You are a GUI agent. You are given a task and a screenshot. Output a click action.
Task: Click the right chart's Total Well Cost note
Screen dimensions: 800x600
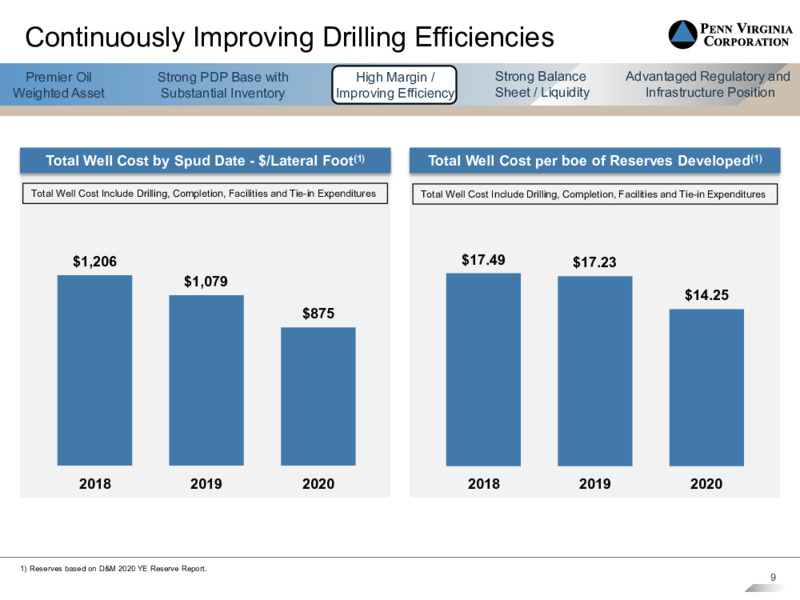(595, 194)
